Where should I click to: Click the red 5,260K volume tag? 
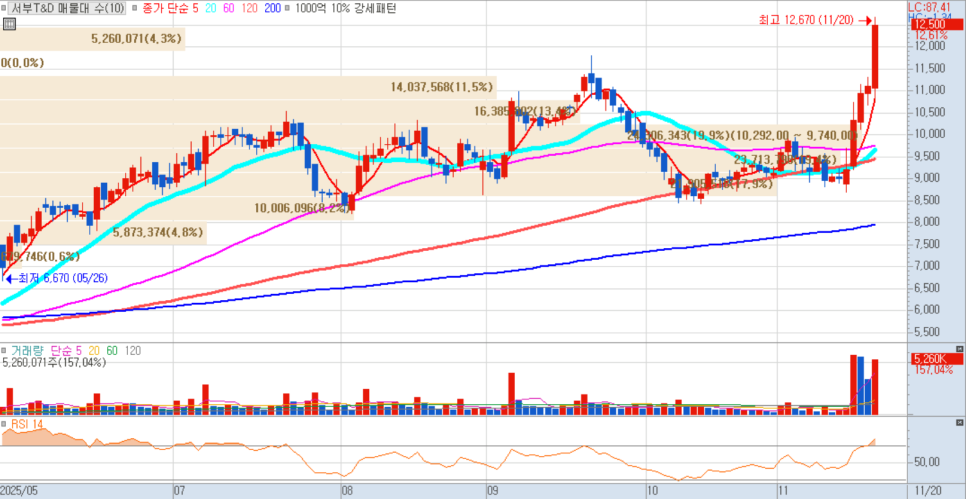click(935, 359)
